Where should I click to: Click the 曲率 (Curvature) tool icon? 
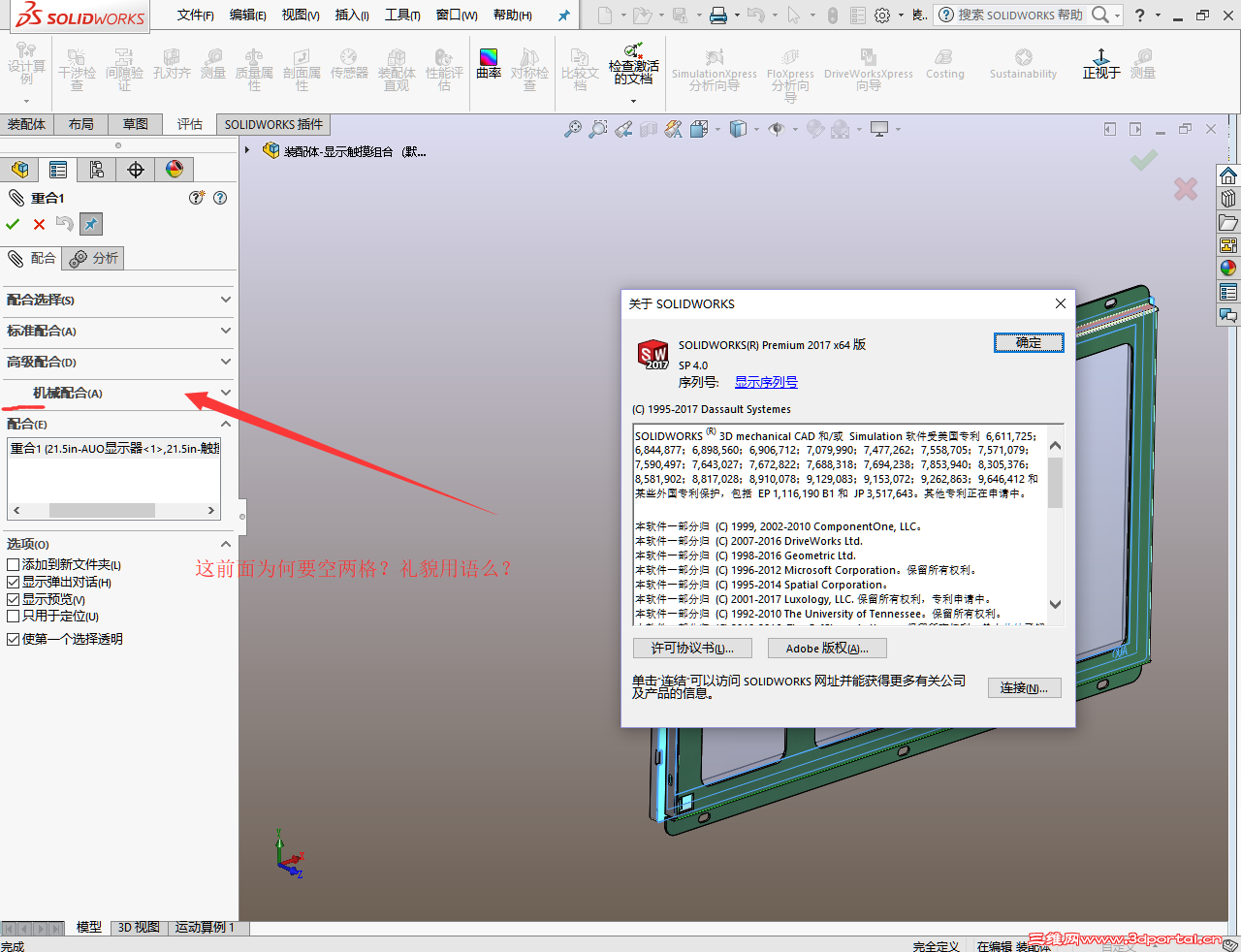489,58
